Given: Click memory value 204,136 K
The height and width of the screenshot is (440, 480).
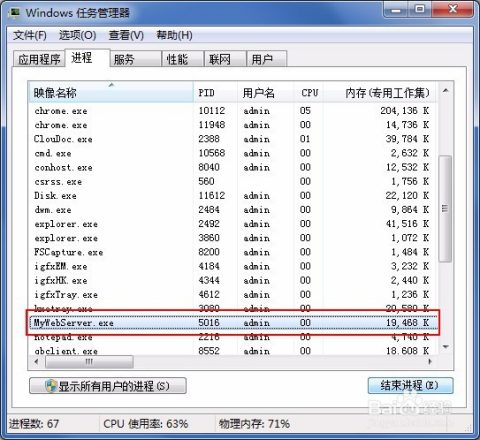Looking at the screenshot, I should coord(404,111).
